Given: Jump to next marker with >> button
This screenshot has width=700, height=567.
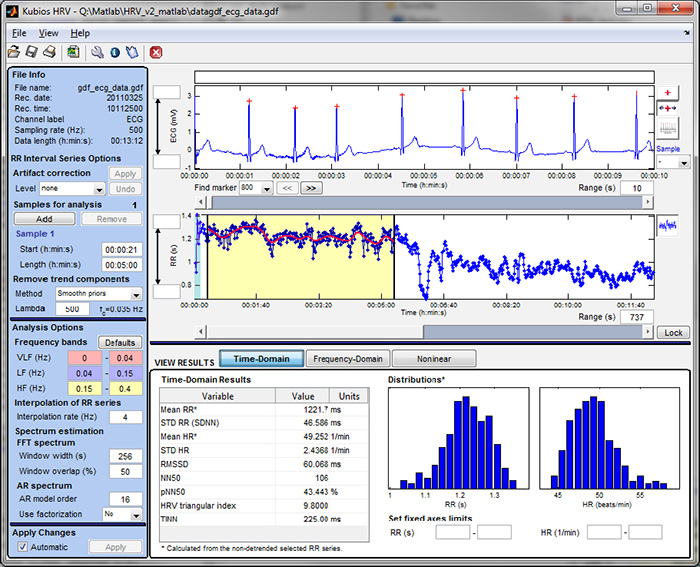Looking at the screenshot, I should click(x=311, y=187).
